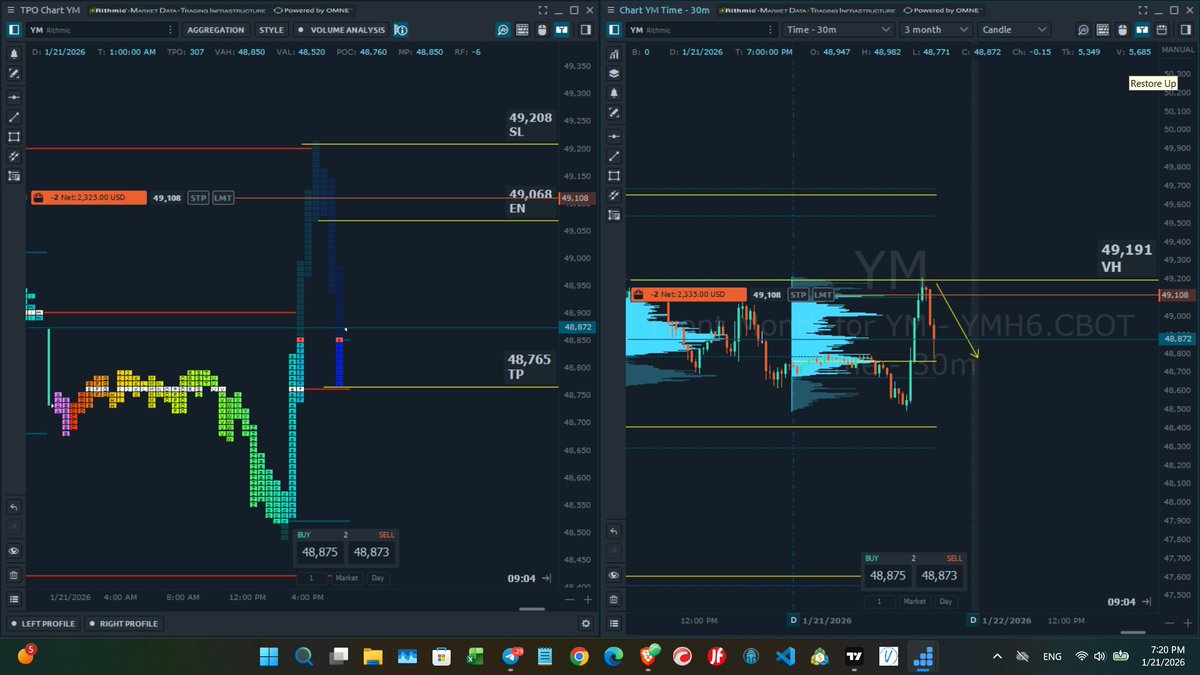Toggle the eye visibility icon on TPO sidebar
The width and height of the screenshot is (1200, 675).
(14, 549)
